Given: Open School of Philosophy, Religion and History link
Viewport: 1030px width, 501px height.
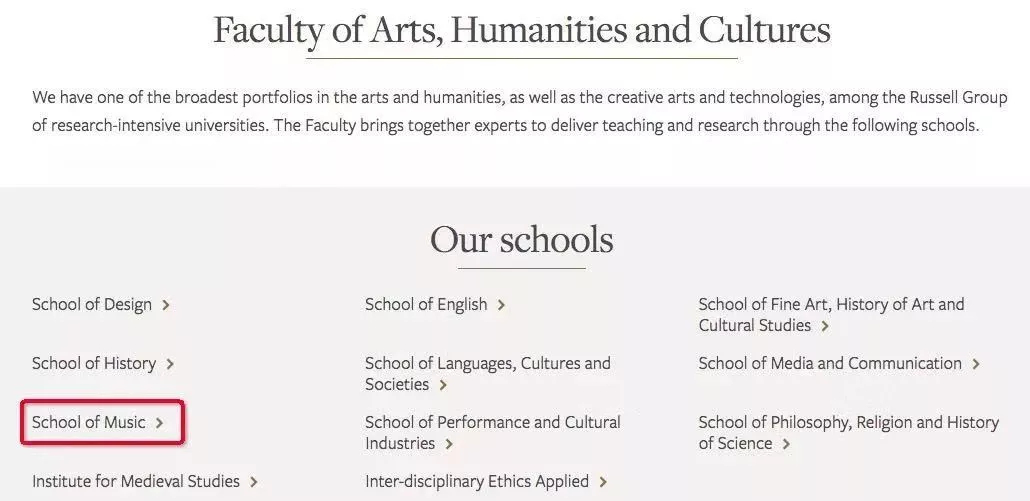Looking at the screenshot, I should tap(848, 423).
